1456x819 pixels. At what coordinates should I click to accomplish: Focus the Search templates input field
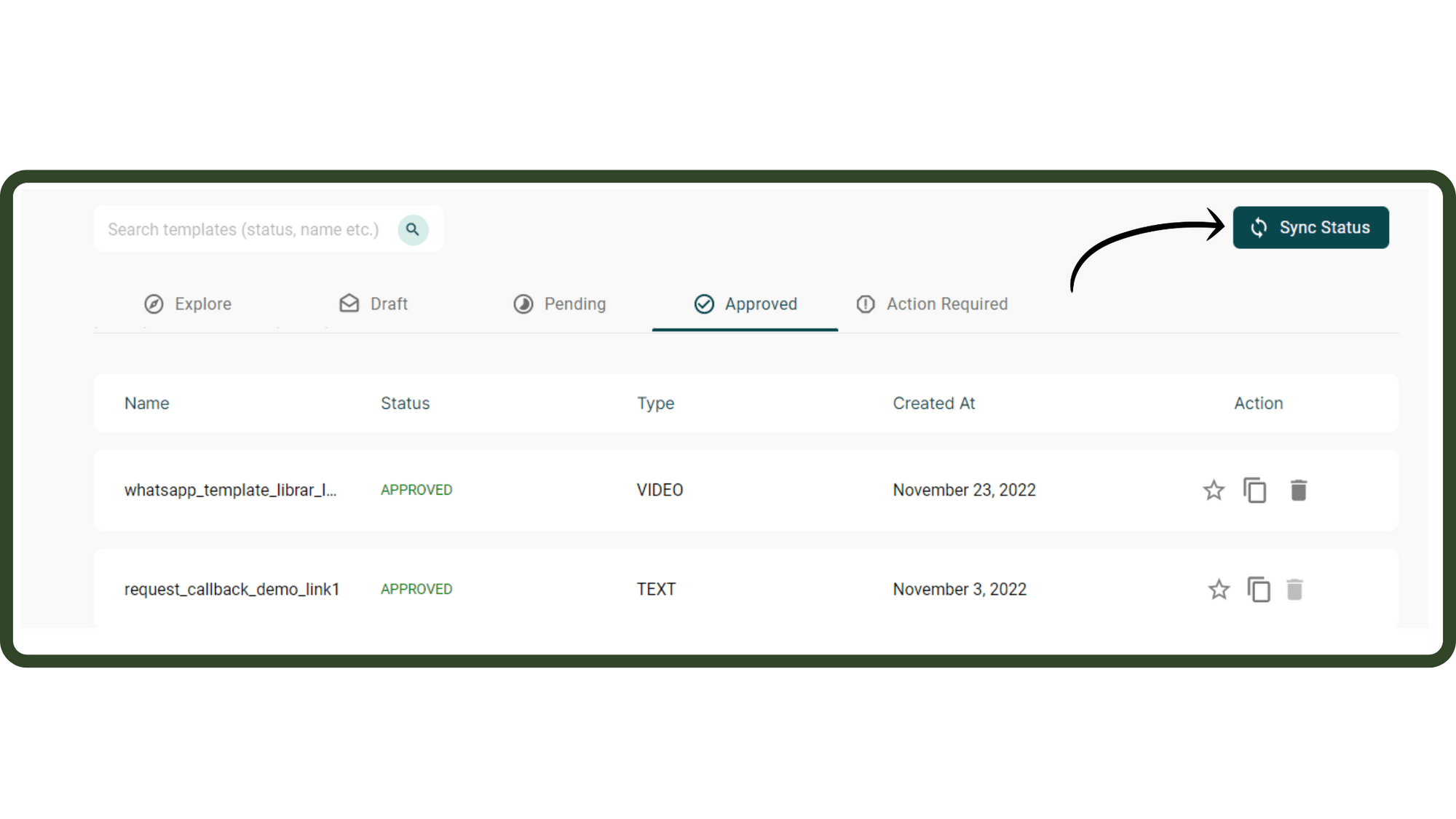click(x=243, y=229)
